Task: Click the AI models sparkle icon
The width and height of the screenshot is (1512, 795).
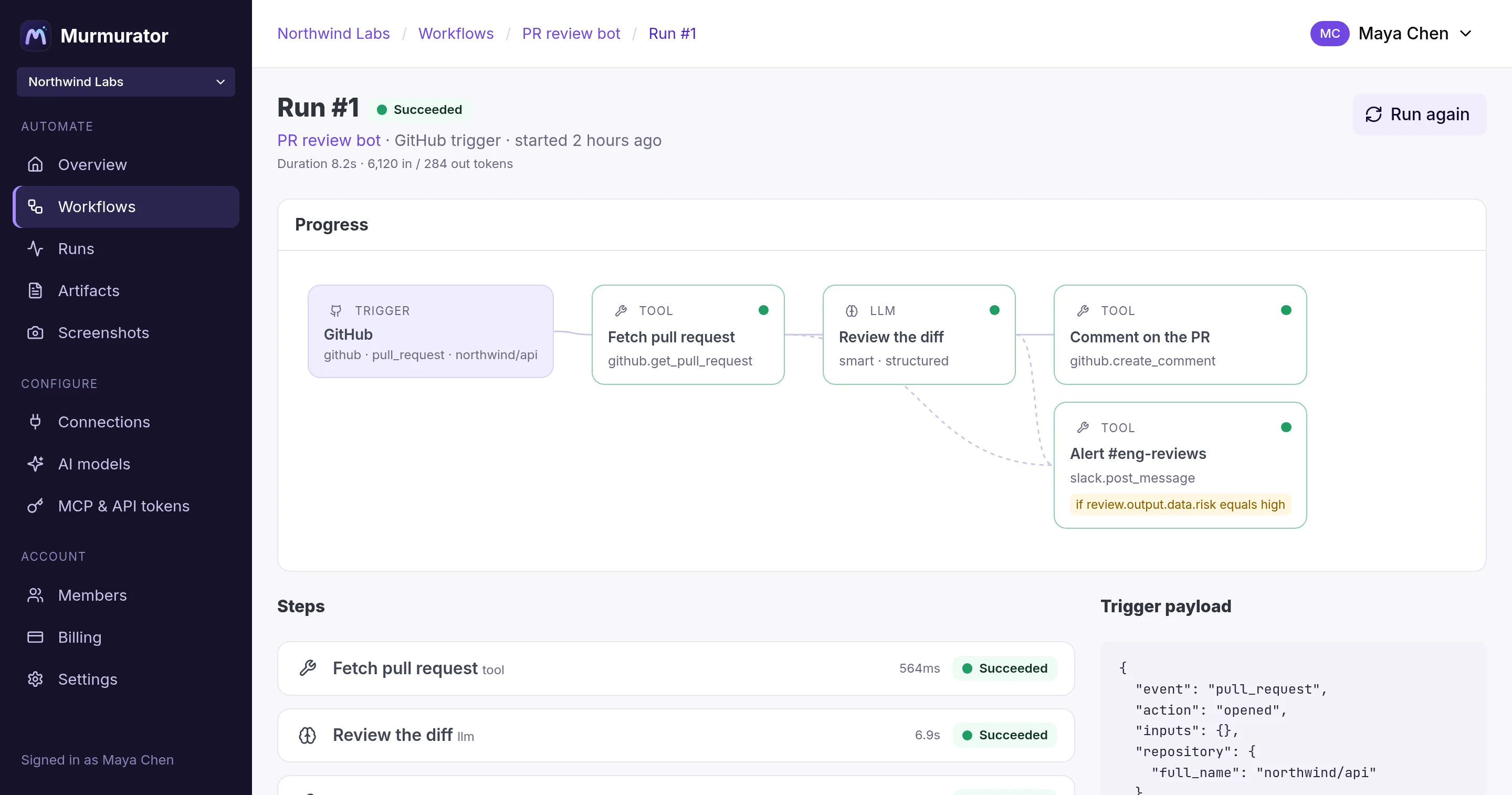Action: (35, 464)
